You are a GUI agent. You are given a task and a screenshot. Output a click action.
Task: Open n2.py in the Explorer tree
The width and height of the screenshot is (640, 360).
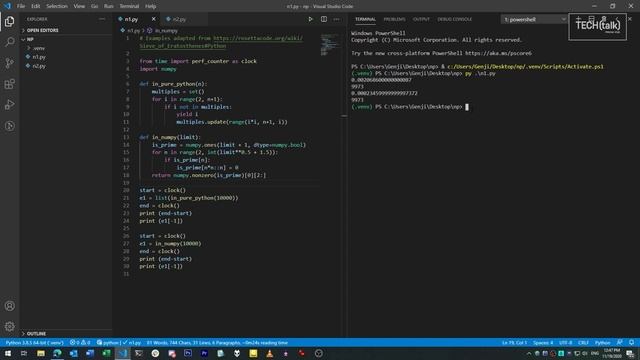pyautogui.click(x=39, y=66)
